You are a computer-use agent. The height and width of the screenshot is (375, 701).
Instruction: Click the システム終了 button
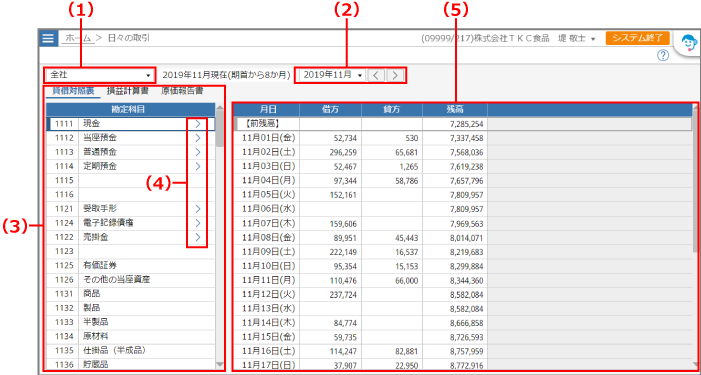(638, 38)
